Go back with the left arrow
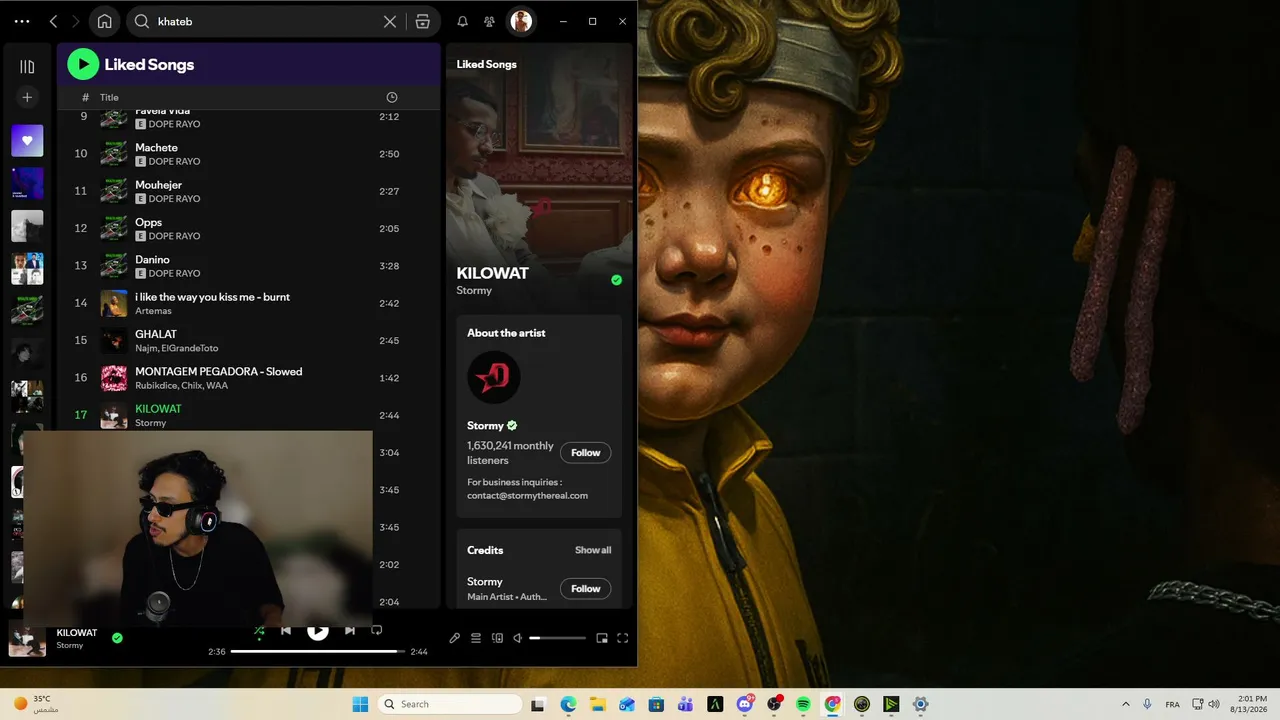This screenshot has height=720, width=1280. (x=53, y=21)
